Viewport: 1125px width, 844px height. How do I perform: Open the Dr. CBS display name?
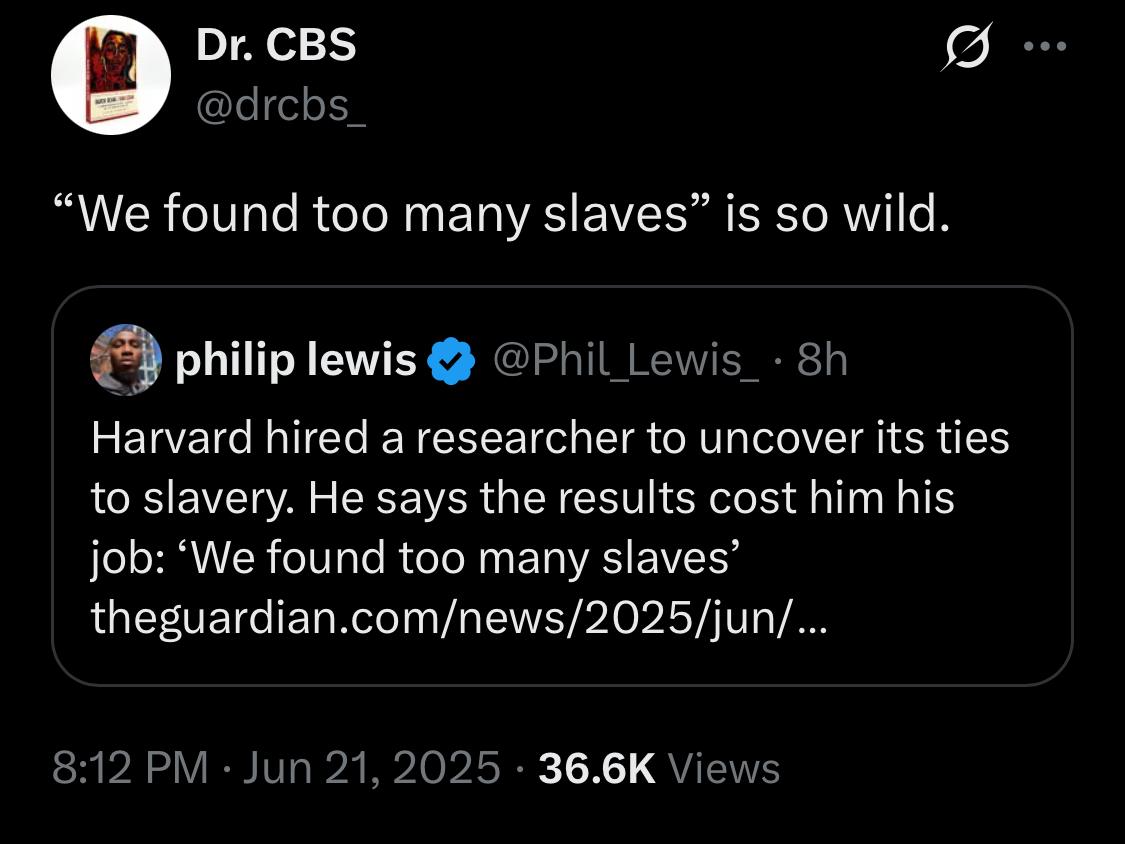click(276, 44)
